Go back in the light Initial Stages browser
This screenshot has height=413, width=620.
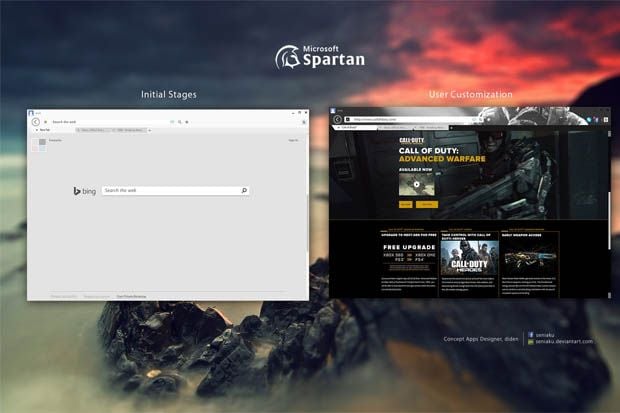click(x=36, y=122)
